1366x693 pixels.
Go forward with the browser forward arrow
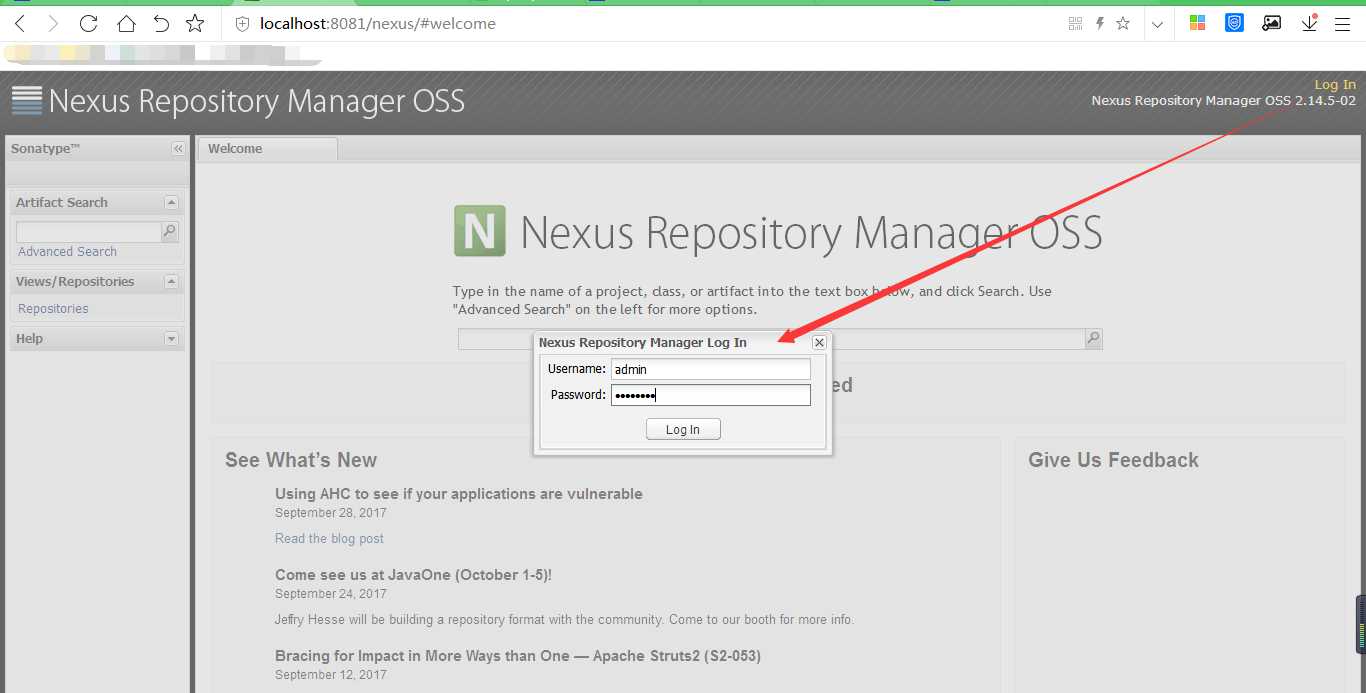[x=54, y=23]
